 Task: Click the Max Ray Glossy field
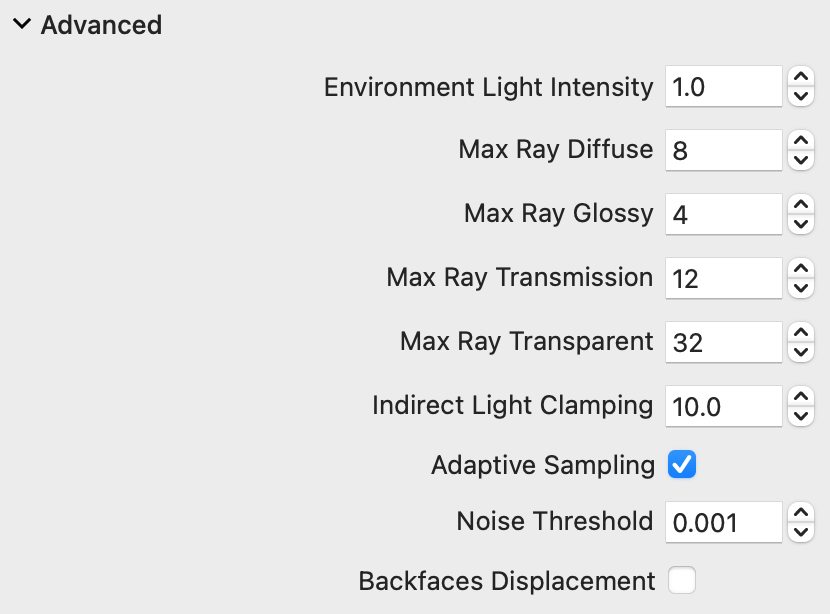[x=722, y=215]
